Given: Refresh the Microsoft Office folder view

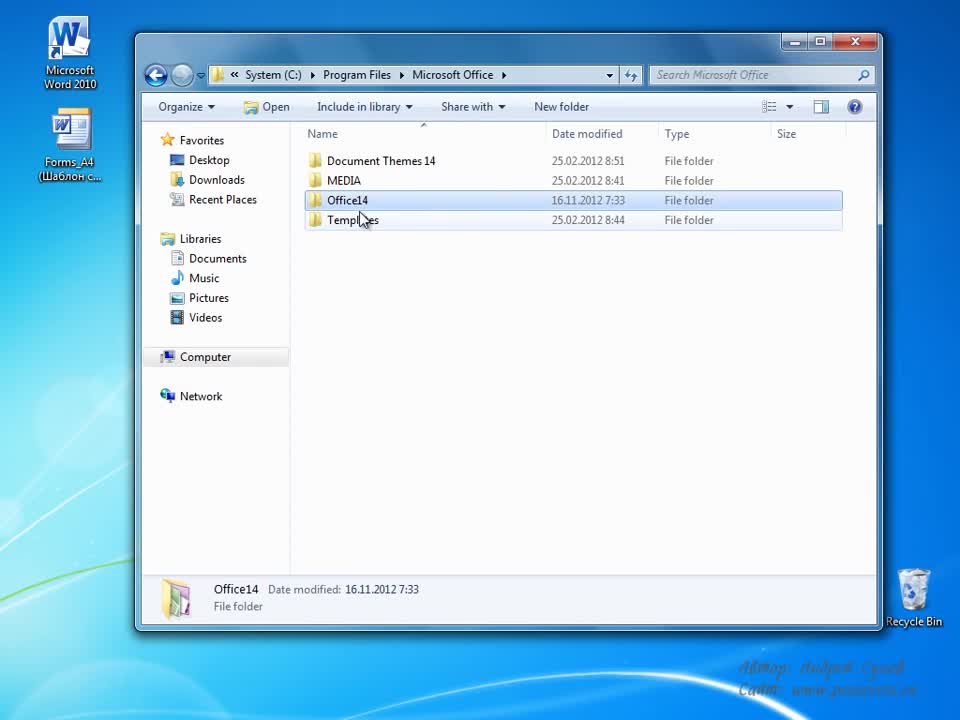Looking at the screenshot, I should (631, 75).
